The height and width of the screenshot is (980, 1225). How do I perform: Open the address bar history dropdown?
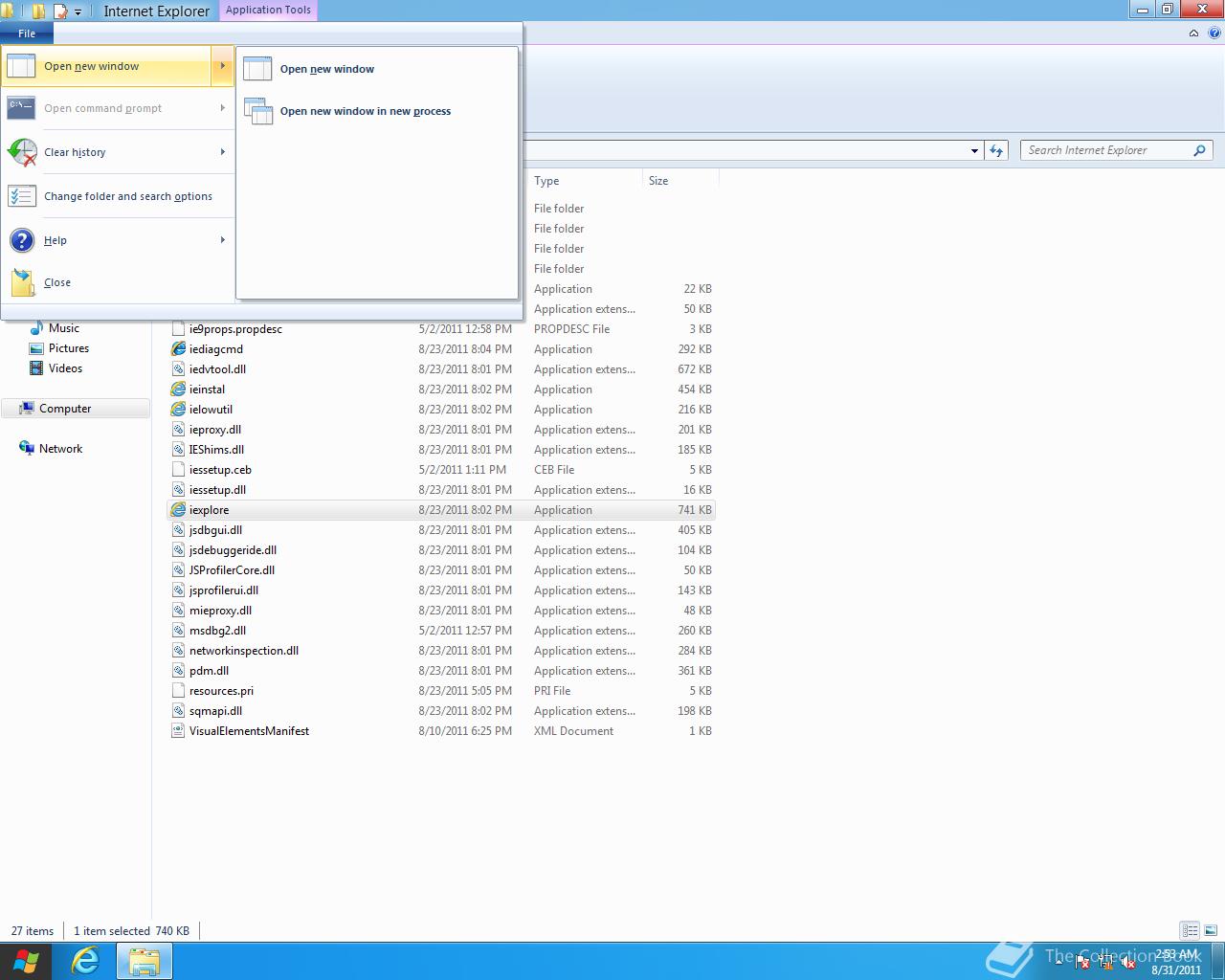[x=974, y=150]
